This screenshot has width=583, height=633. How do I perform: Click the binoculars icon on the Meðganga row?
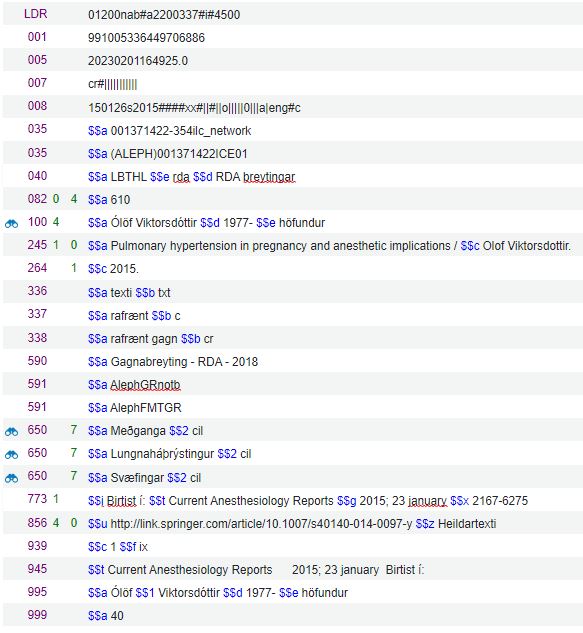pyautogui.click(x=11, y=431)
